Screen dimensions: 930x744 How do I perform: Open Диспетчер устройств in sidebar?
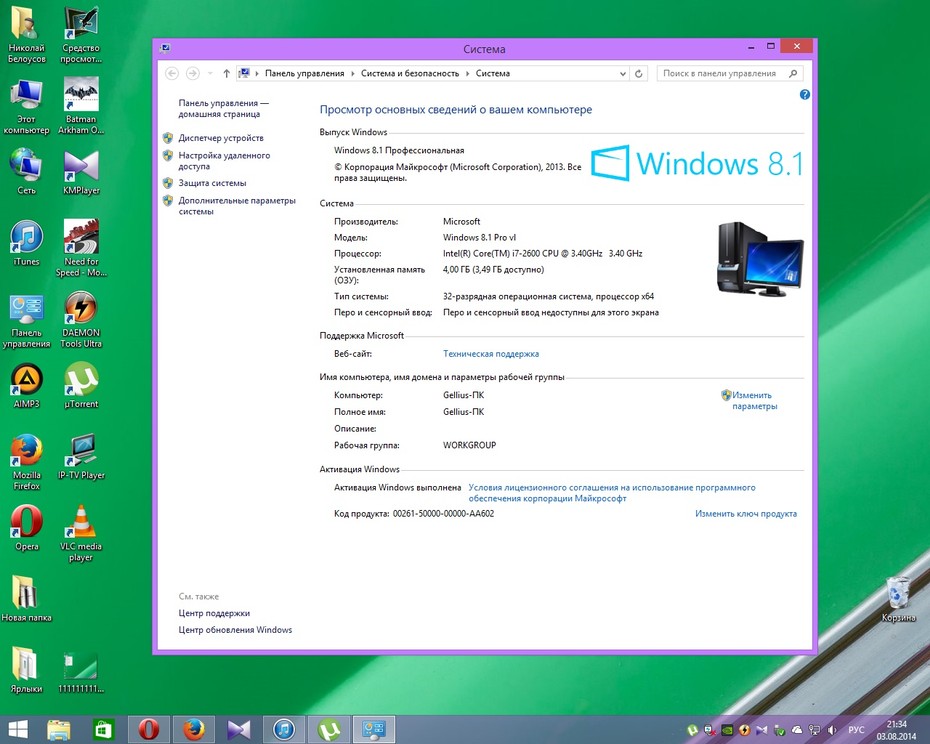coord(221,138)
